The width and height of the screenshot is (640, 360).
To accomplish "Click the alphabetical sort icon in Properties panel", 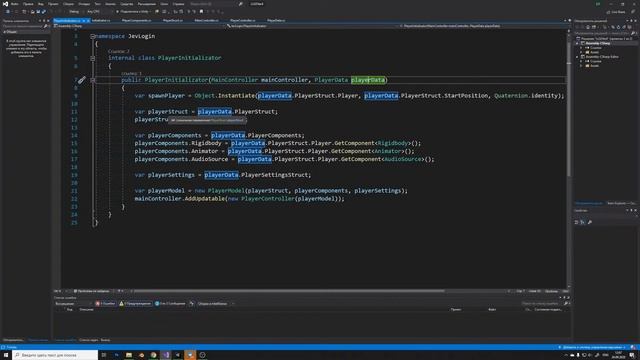I will 582,222.
